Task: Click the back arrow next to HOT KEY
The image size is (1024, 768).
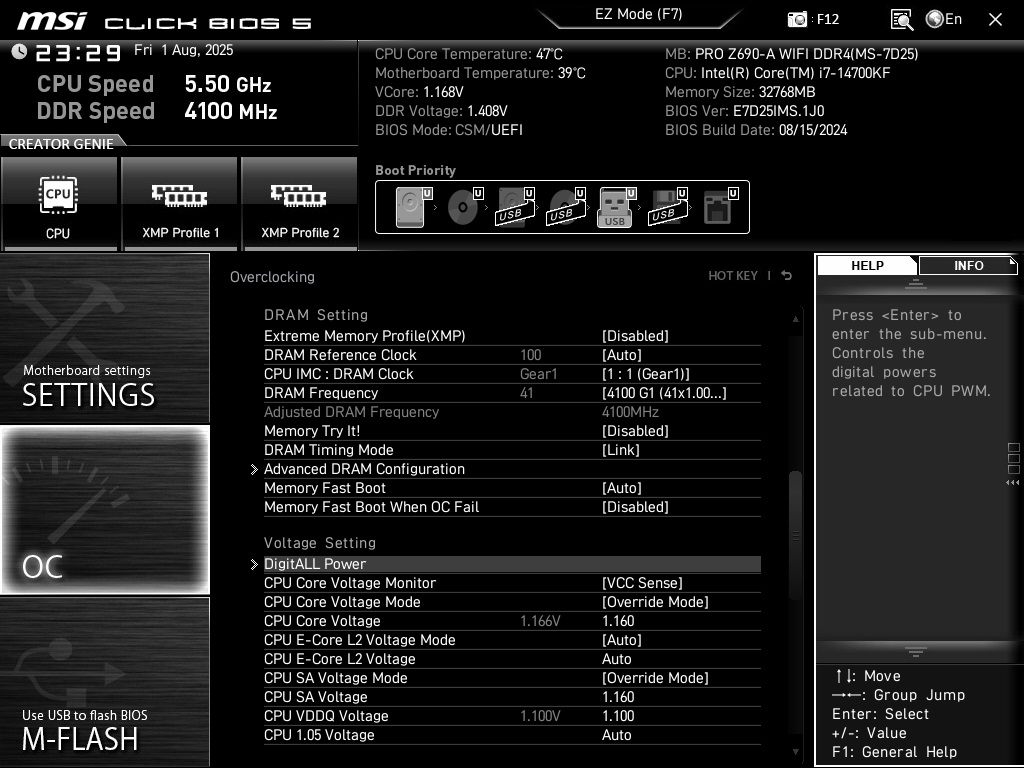Action: (x=787, y=276)
